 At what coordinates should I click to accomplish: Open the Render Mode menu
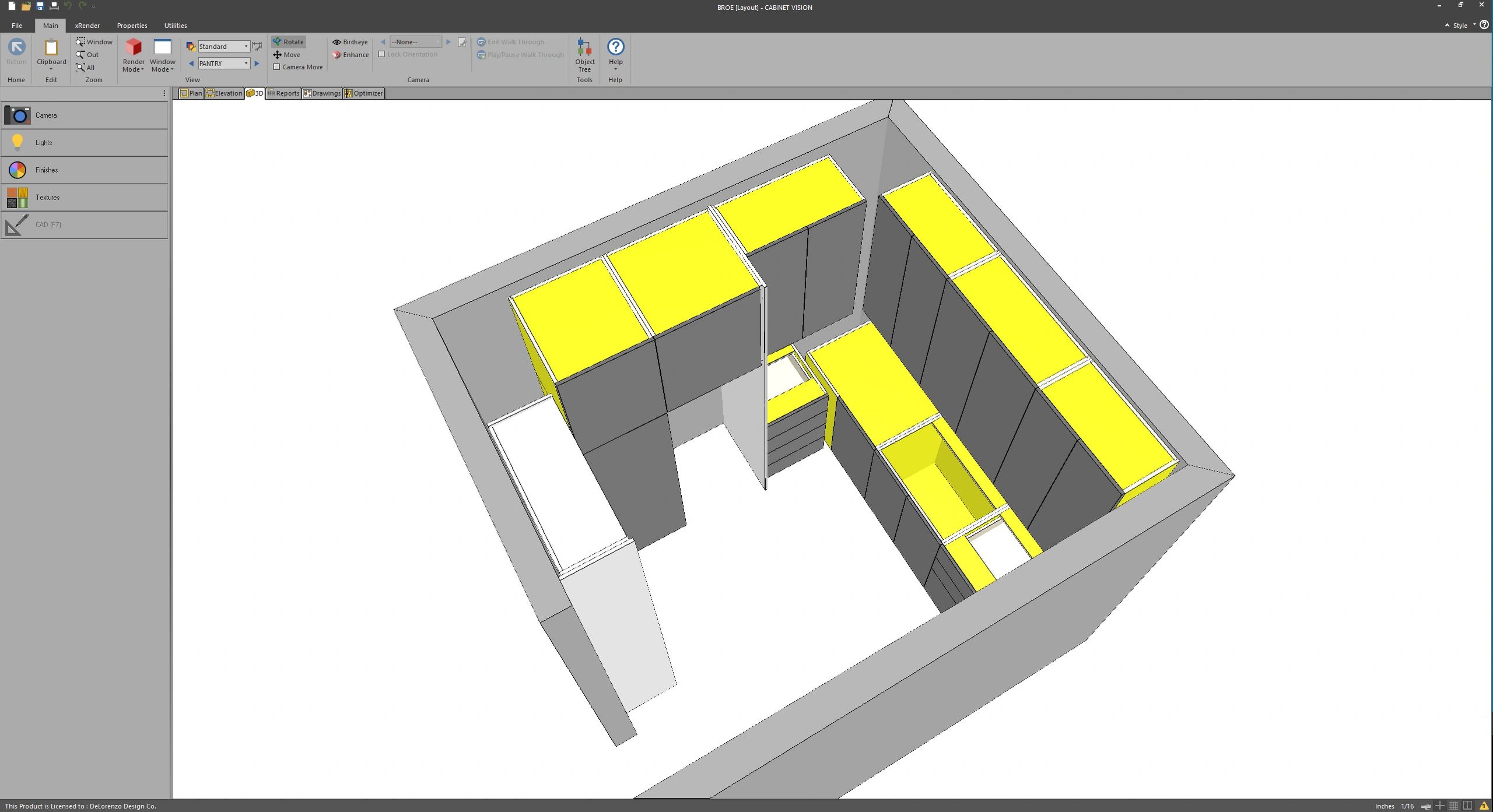134,56
